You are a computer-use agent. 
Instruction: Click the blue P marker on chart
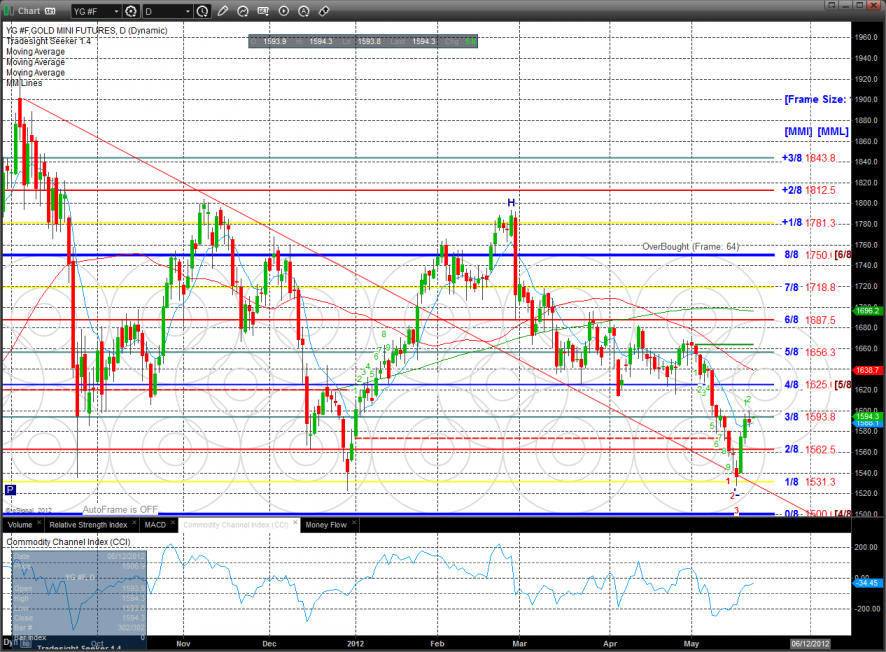click(10, 490)
